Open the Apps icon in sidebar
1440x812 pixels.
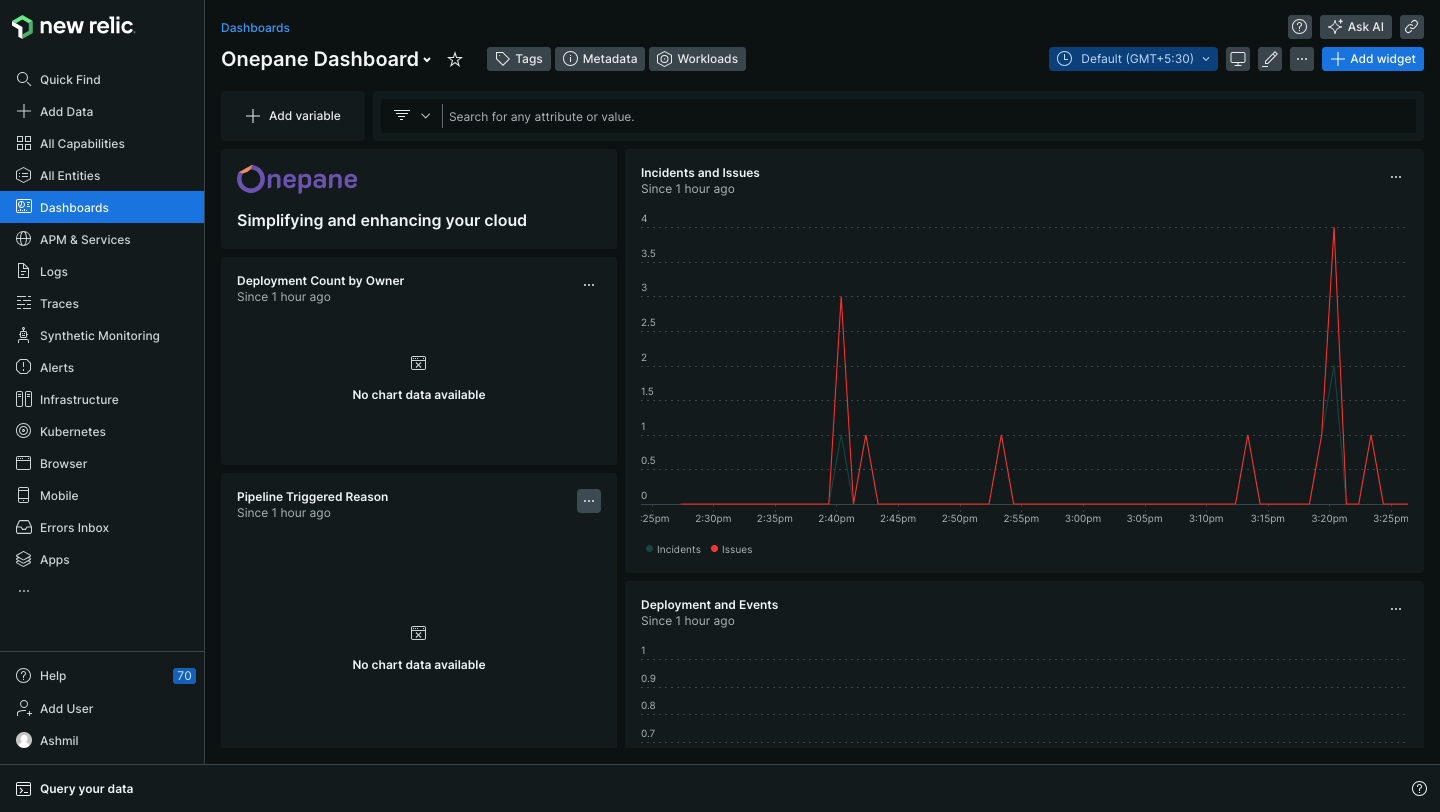coord(24,560)
